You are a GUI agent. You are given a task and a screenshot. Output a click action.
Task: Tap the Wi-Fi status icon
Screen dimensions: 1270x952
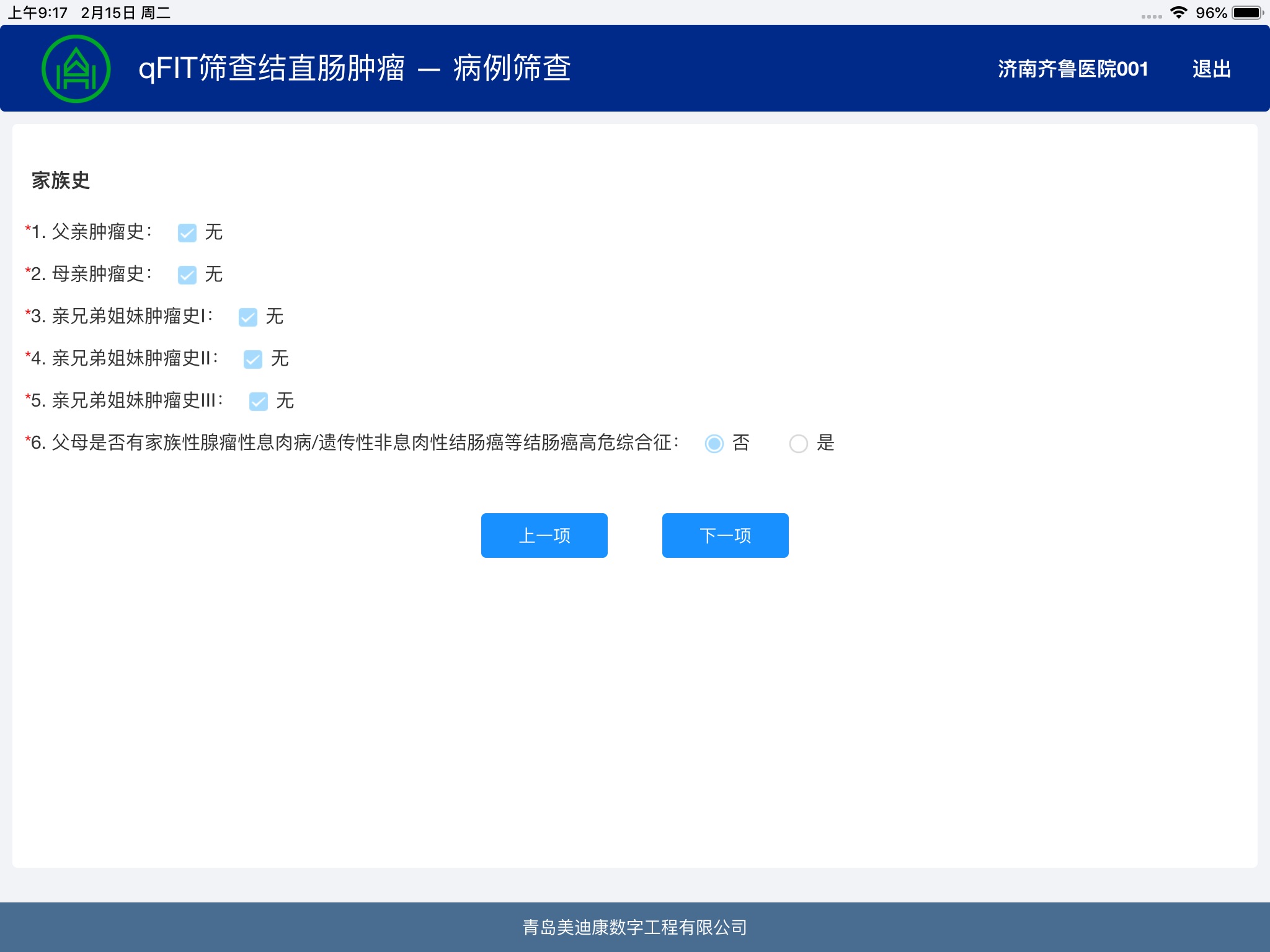(1179, 12)
